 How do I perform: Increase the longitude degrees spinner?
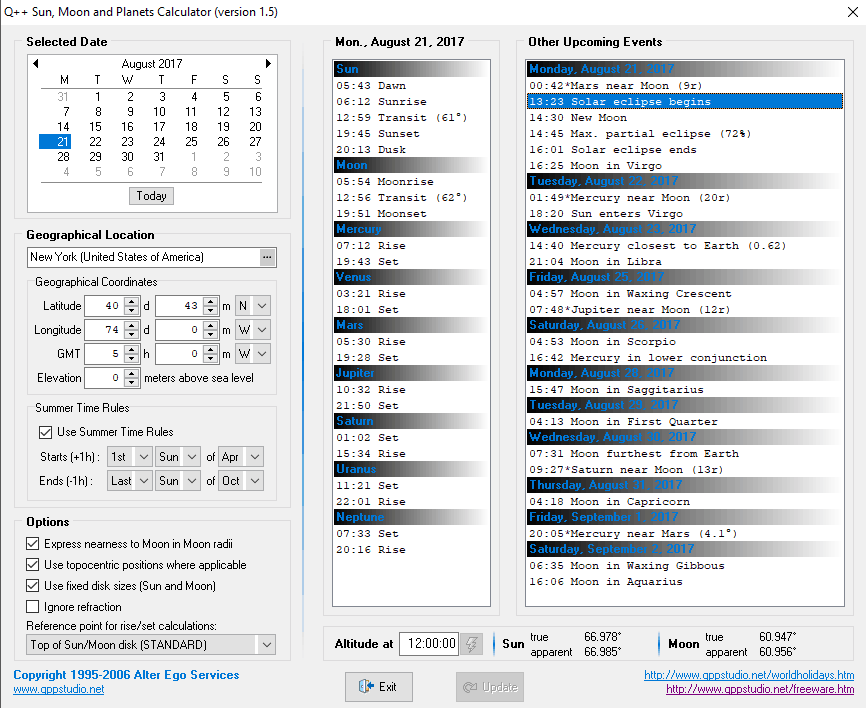[131, 326]
